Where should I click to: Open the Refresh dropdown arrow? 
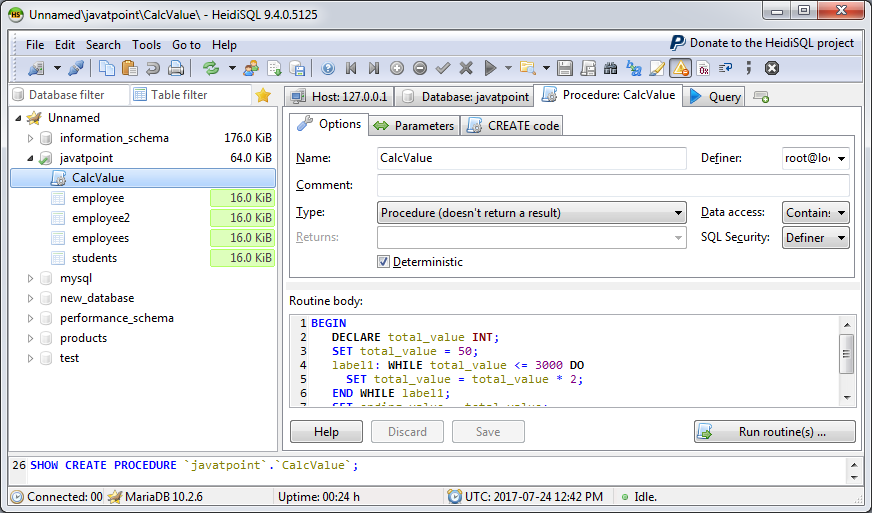point(232,68)
